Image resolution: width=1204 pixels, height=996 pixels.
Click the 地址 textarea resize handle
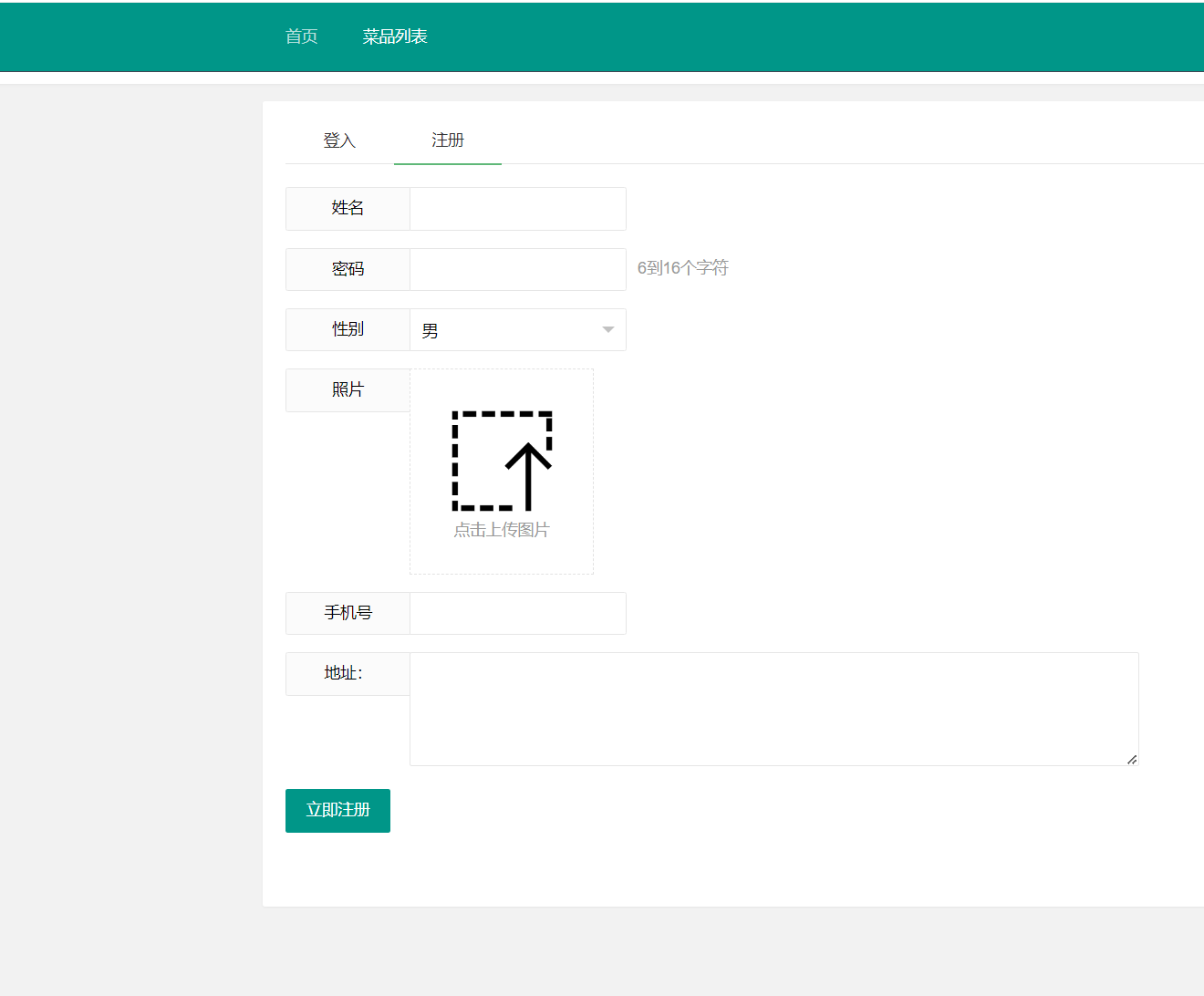(x=1132, y=759)
